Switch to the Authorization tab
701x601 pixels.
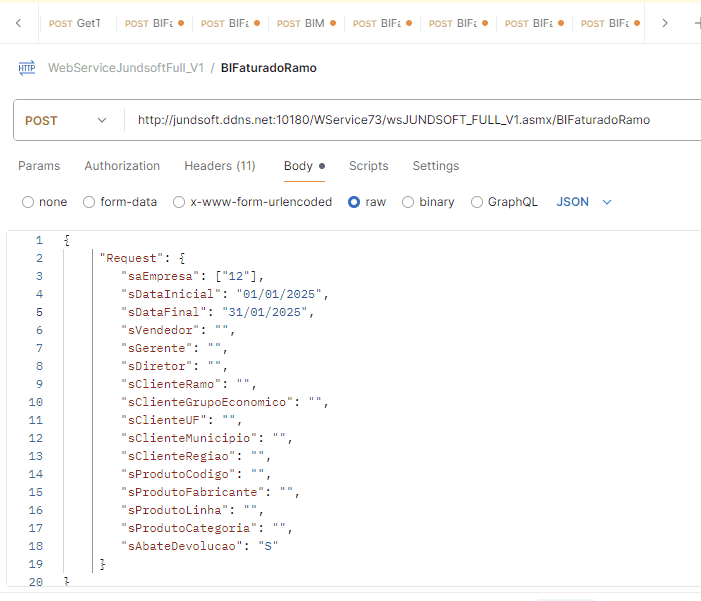(122, 166)
